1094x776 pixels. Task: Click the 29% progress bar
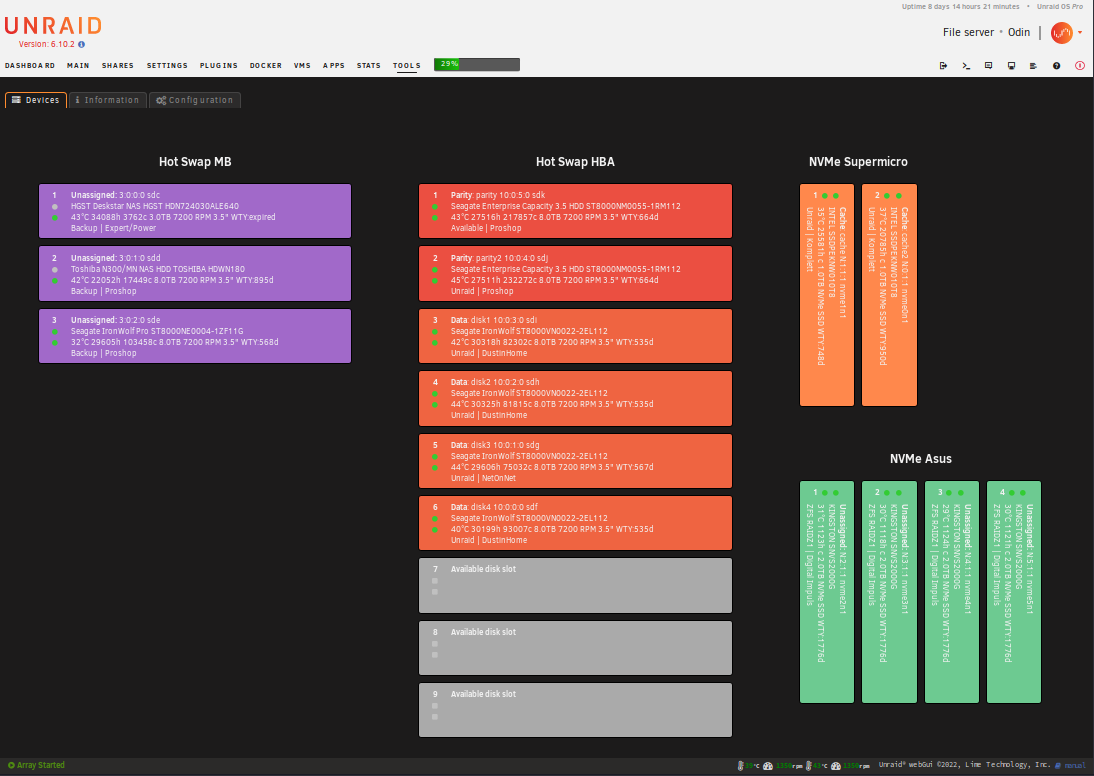476,65
